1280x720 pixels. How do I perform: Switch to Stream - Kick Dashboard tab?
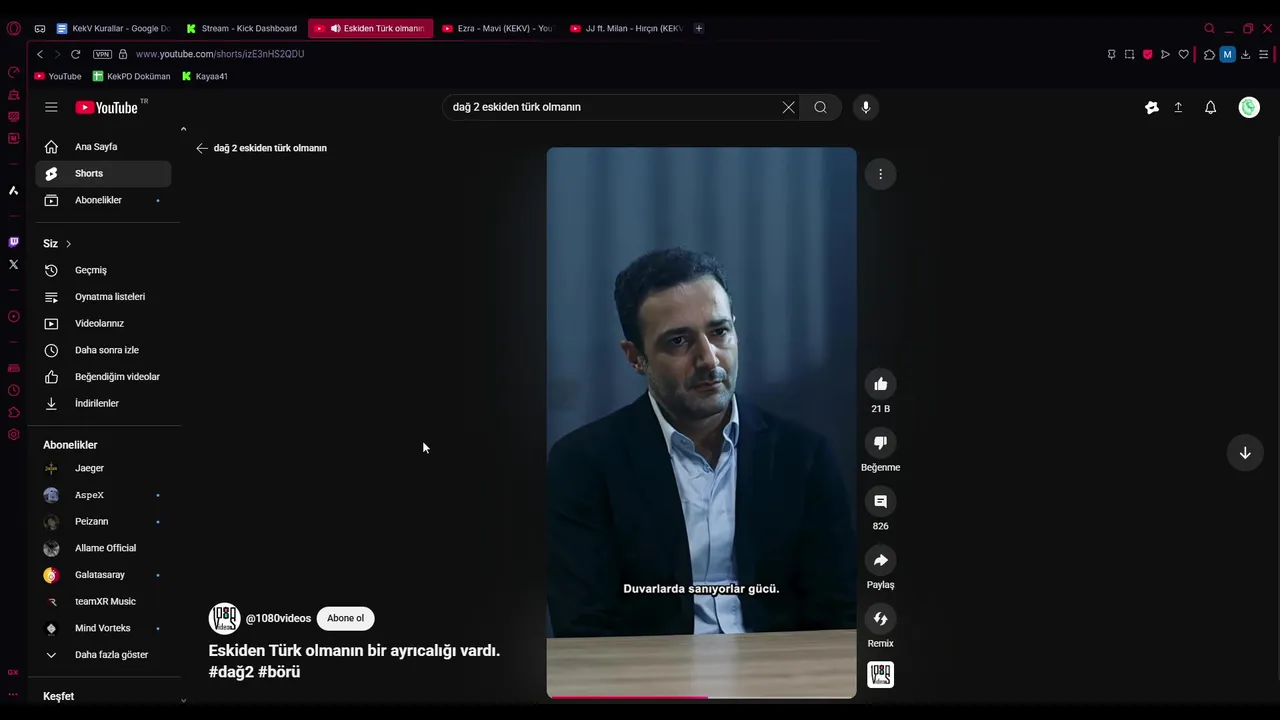pos(241,28)
